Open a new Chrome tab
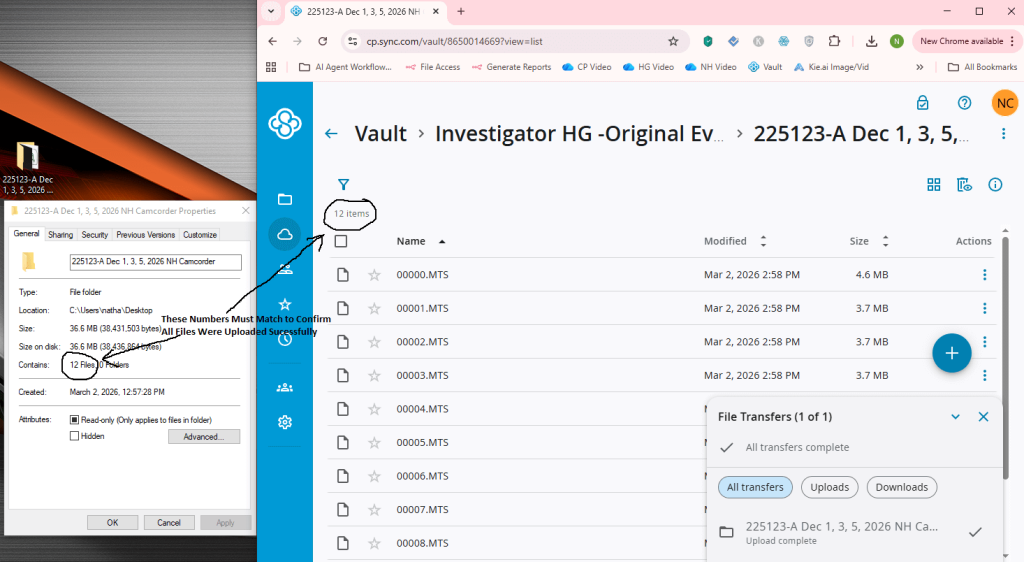1024x562 pixels. coord(461,11)
